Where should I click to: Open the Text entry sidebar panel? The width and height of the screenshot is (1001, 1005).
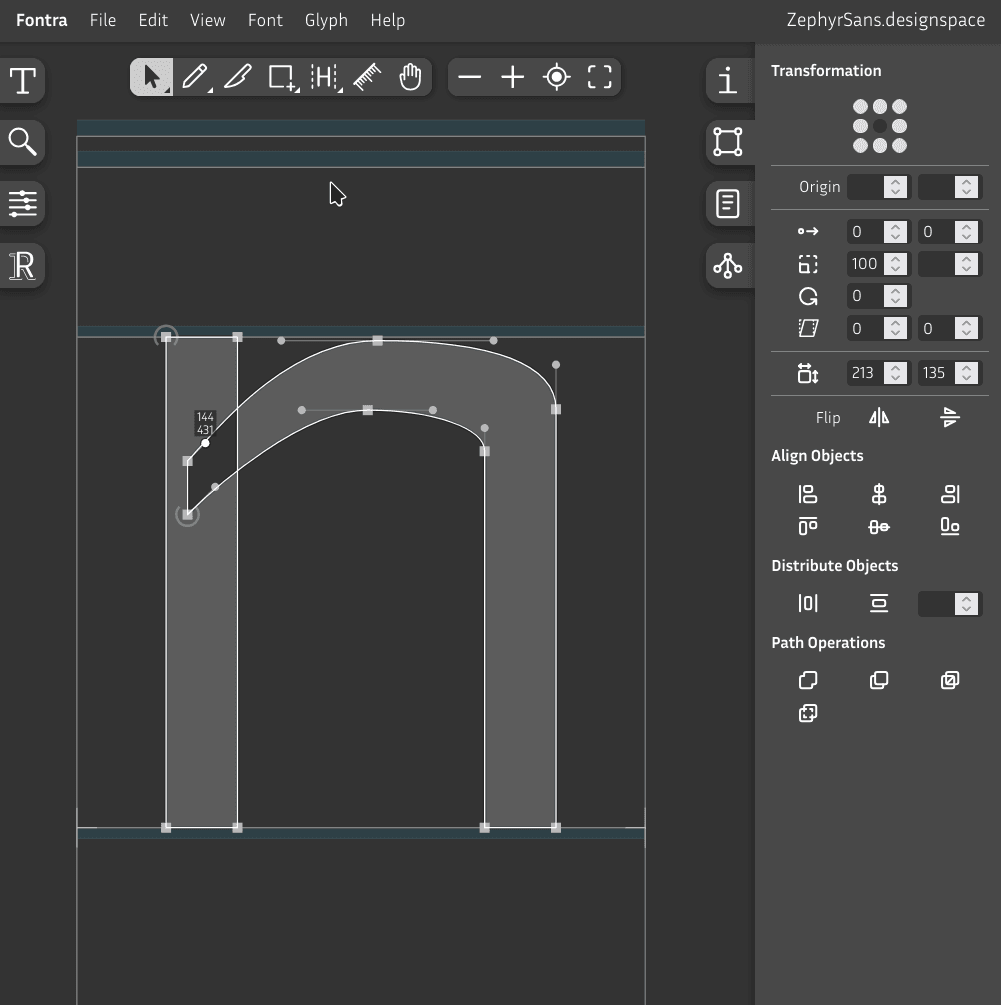[x=23, y=81]
